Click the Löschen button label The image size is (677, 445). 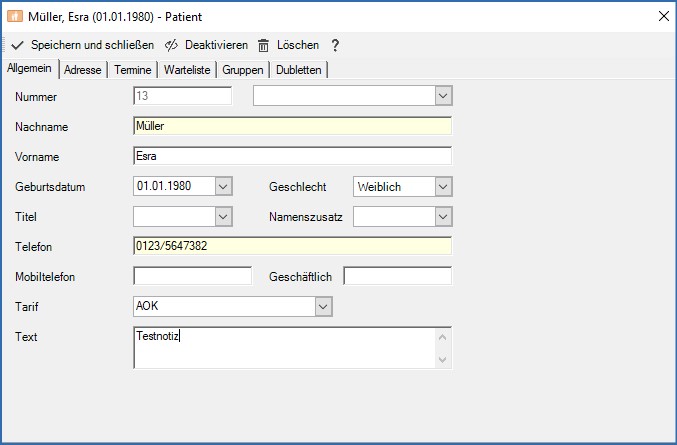(x=298, y=45)
